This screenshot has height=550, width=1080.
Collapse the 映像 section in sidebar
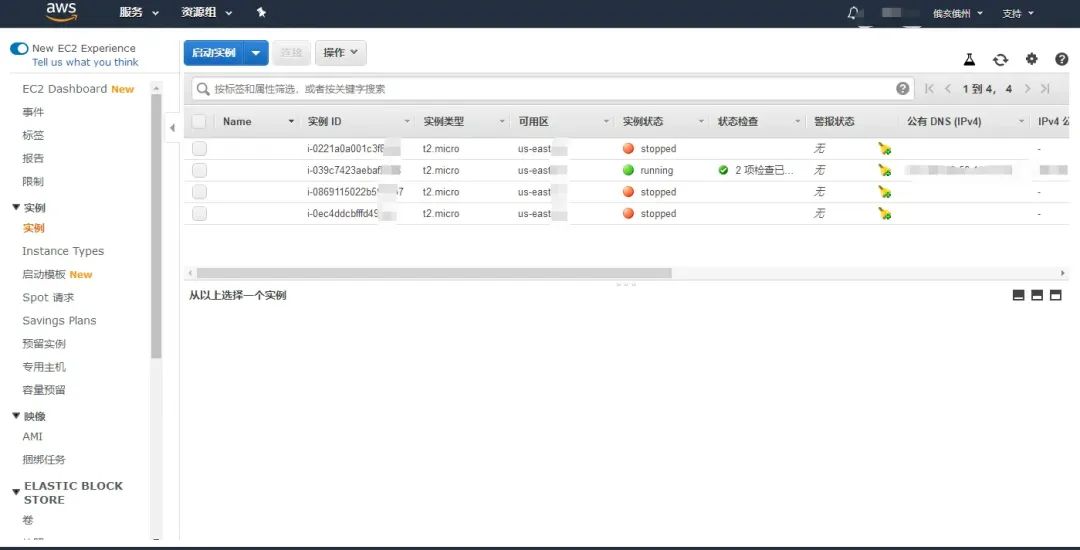(x=17, y=416)
